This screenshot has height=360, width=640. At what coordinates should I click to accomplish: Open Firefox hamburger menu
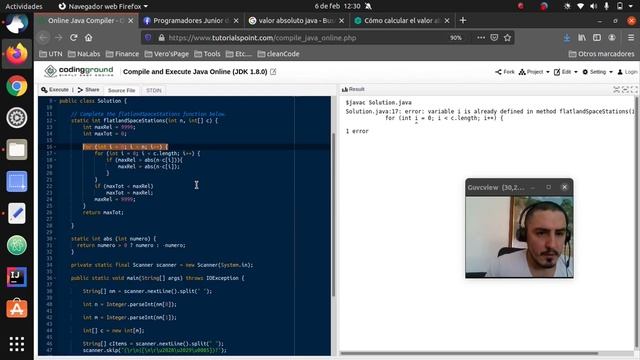631,38
